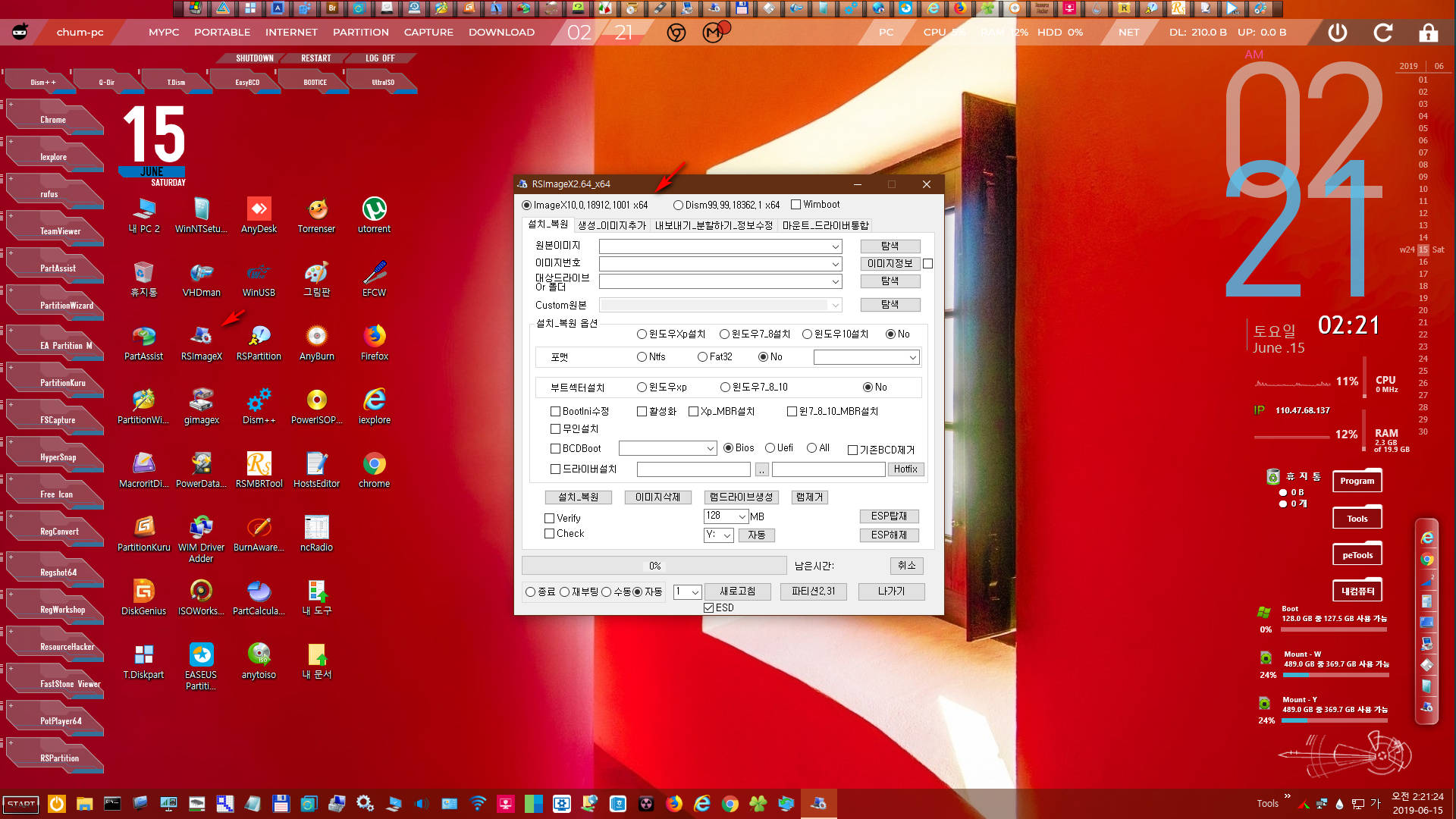Open PartAssist desktop icon
The image size is (1456, 819).
pos(143,342)
